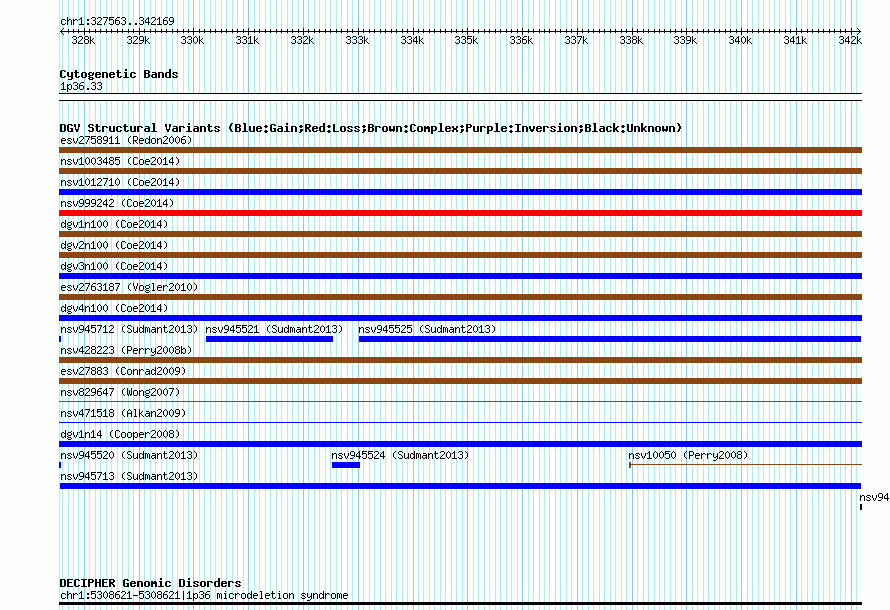Open nsv945525 (Sudmant2013) variant label
This screenshot has height=610, width=890.
pos(427,329)
